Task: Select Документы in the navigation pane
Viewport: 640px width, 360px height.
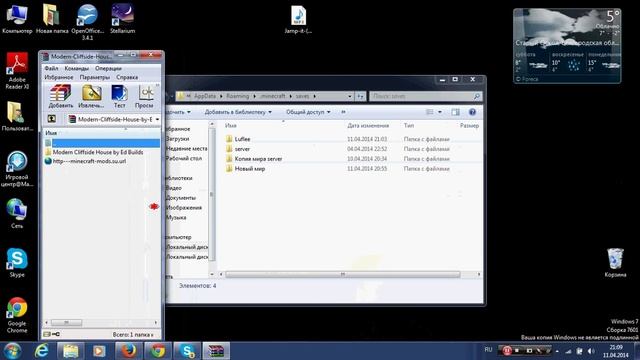Action: pos(180,198)
